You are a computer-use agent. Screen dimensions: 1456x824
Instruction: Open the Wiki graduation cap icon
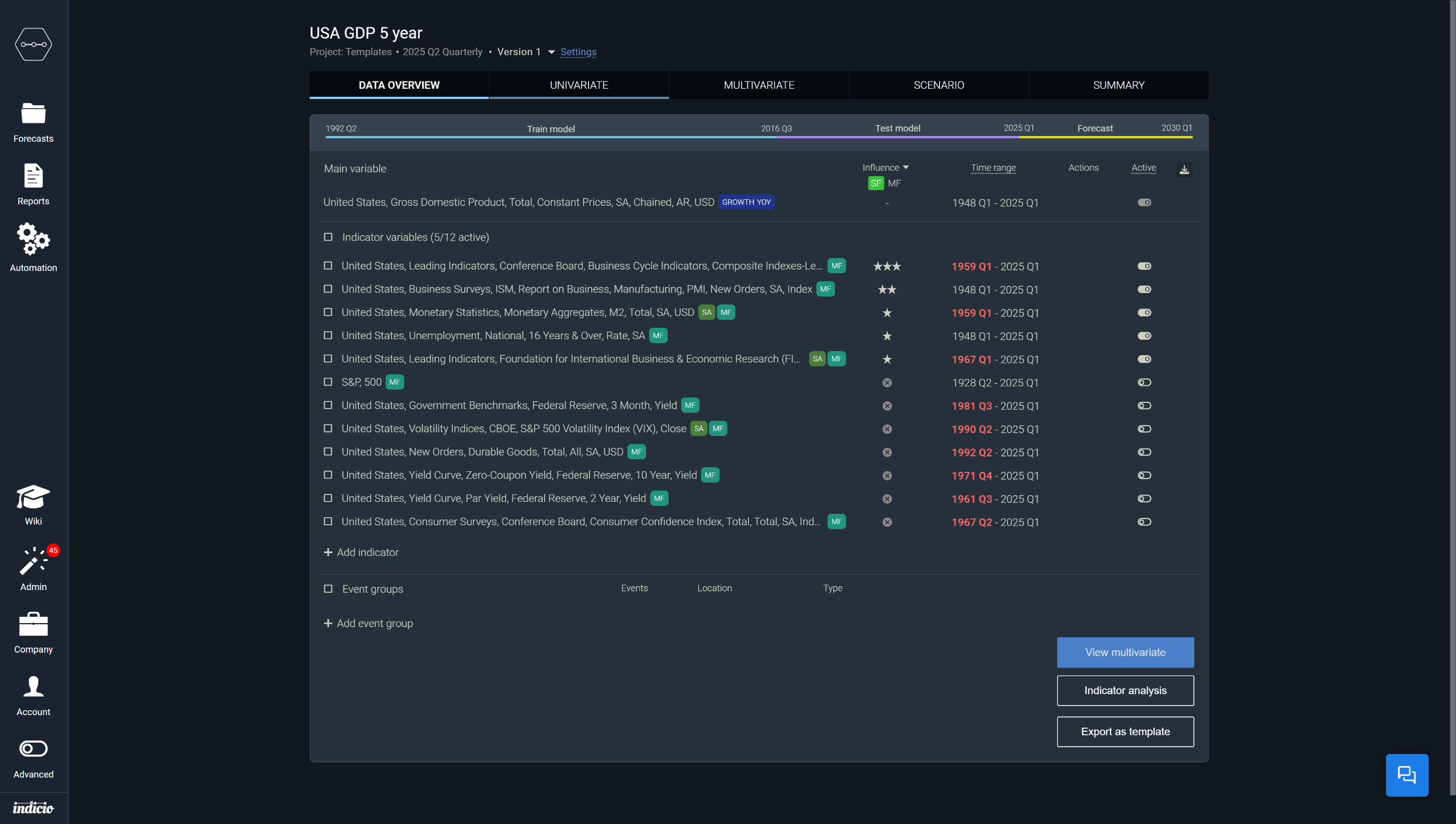(33, 498)
